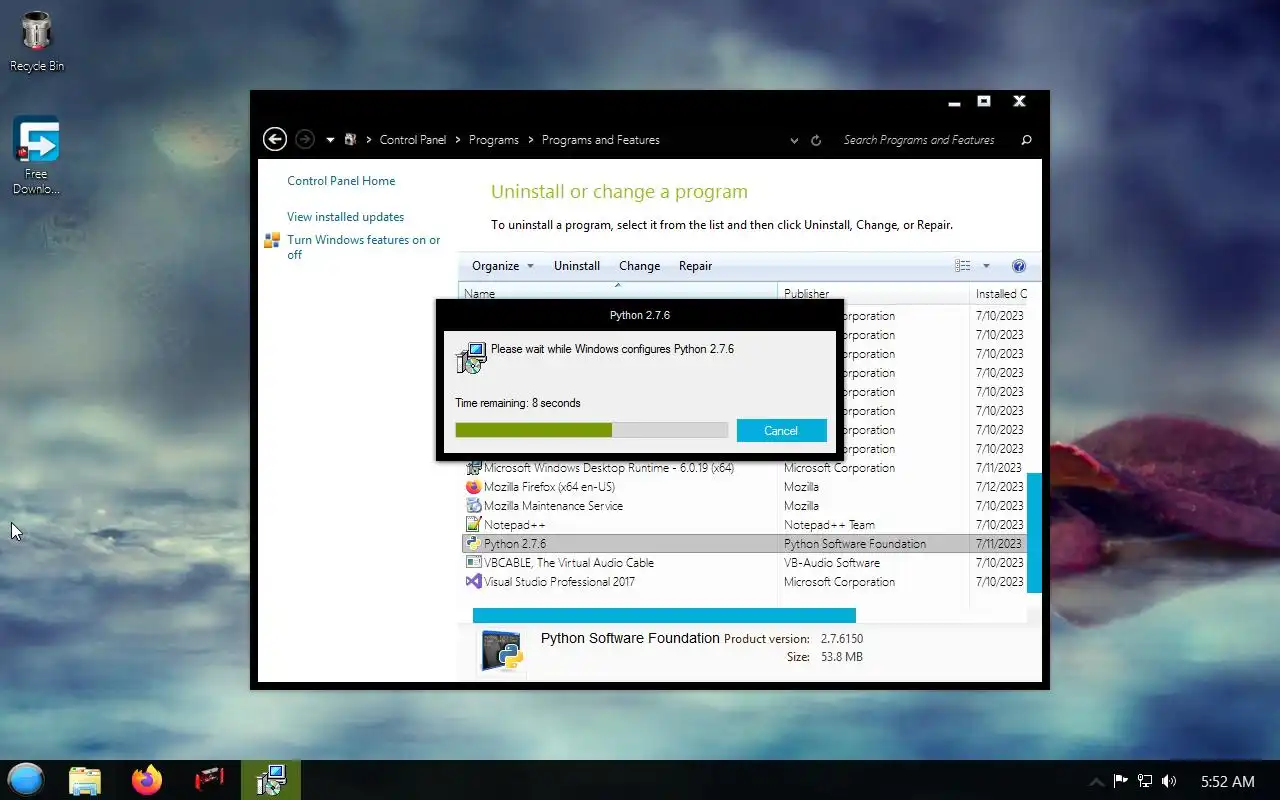The image size is (1280, 800).
Task: Click the search magnifier icon
Action: pyautogui.click(x=1026, y=140)
